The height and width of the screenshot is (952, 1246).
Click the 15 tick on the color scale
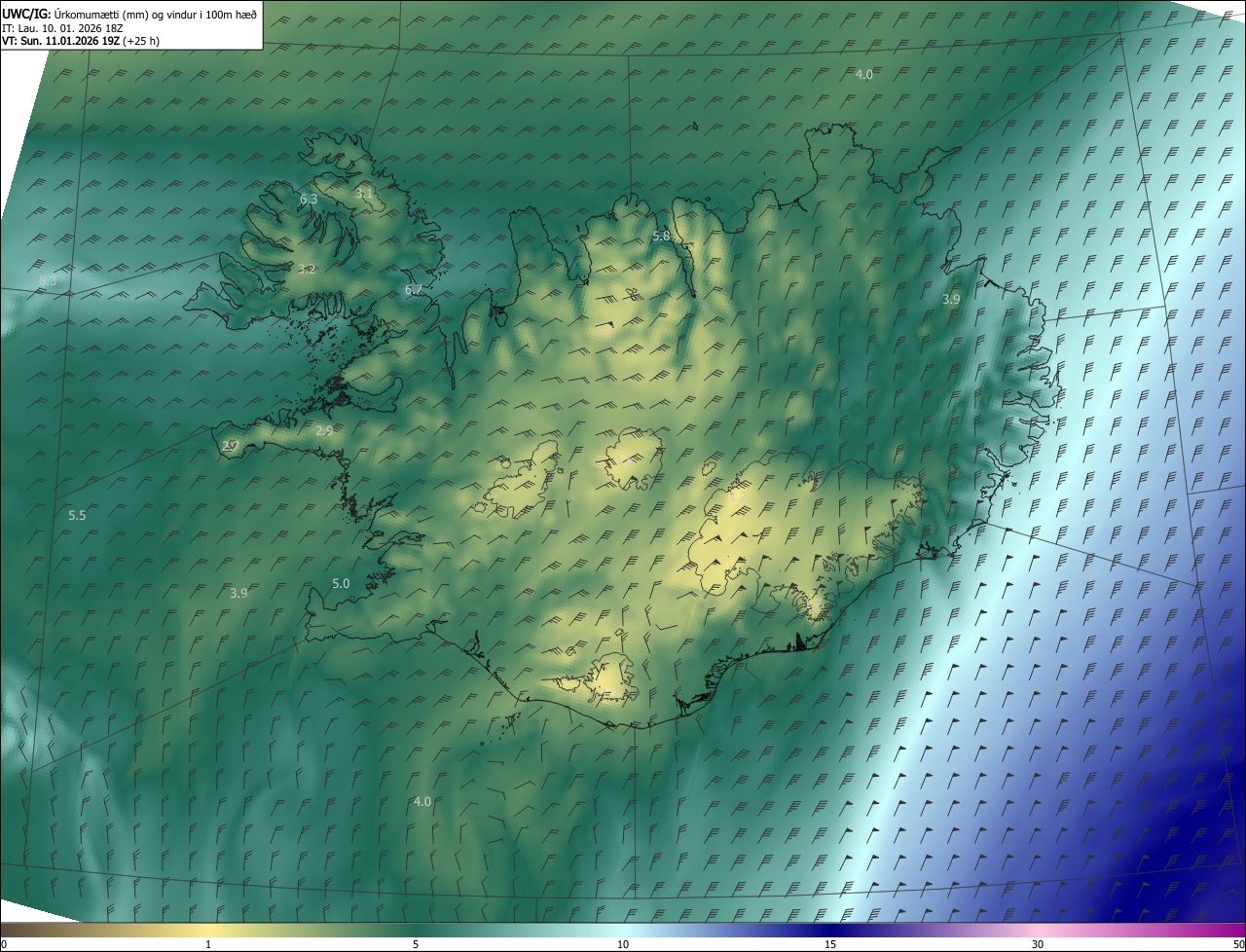point(830,944)
